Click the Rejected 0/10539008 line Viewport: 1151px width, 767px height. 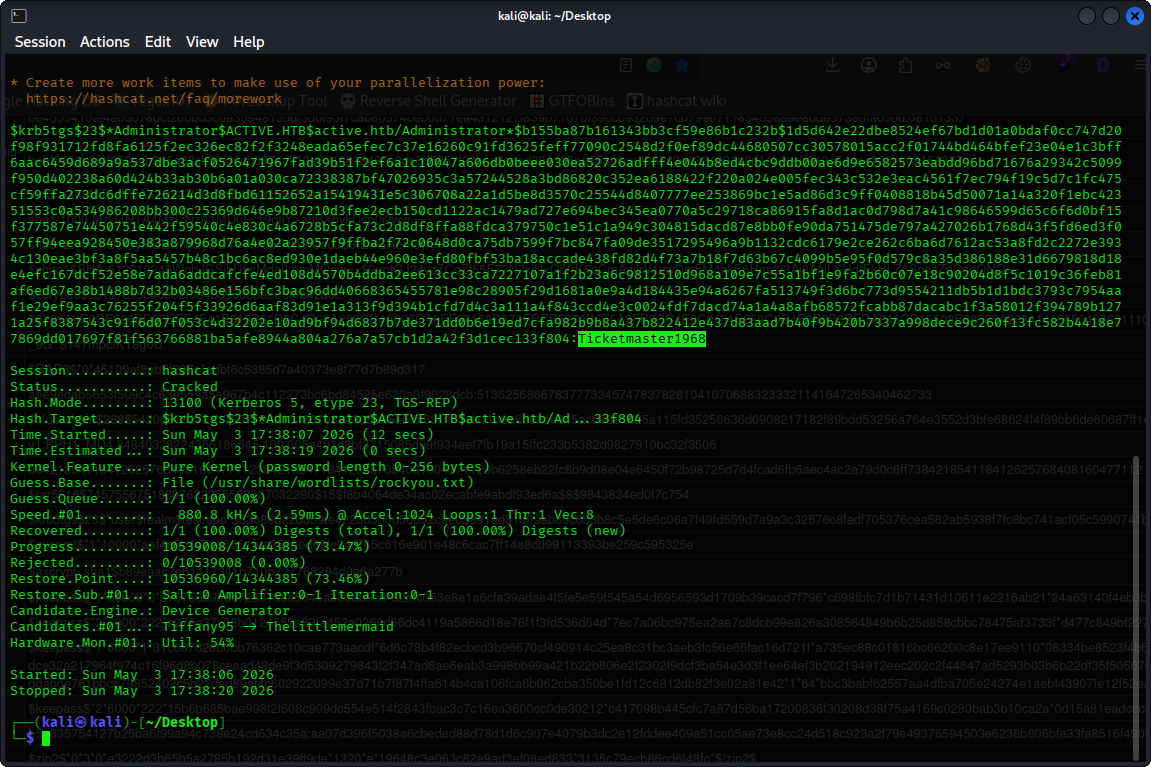pyautogui.click(x=158, y=563)
